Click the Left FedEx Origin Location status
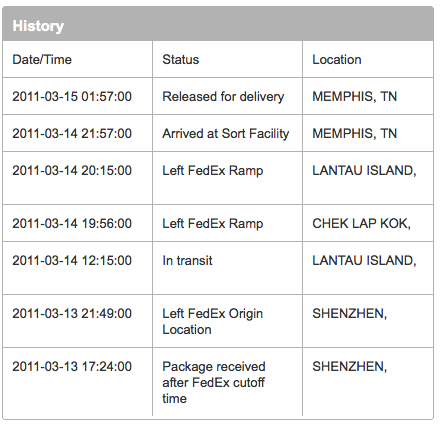The height and width of the screenshot is (428, 441). (x=213, y=322)
